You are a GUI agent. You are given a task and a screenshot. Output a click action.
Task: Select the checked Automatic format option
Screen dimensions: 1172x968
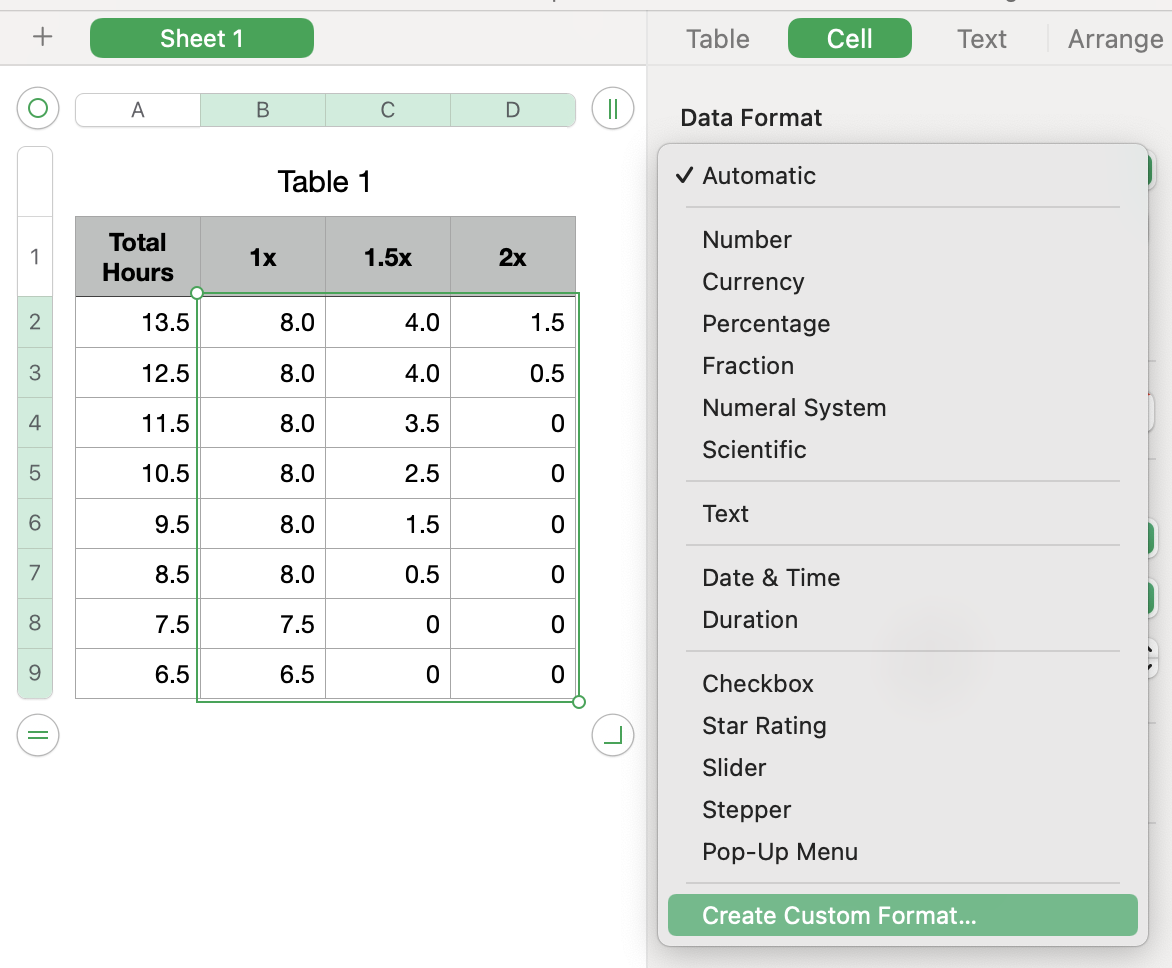(x=759, y=176)
